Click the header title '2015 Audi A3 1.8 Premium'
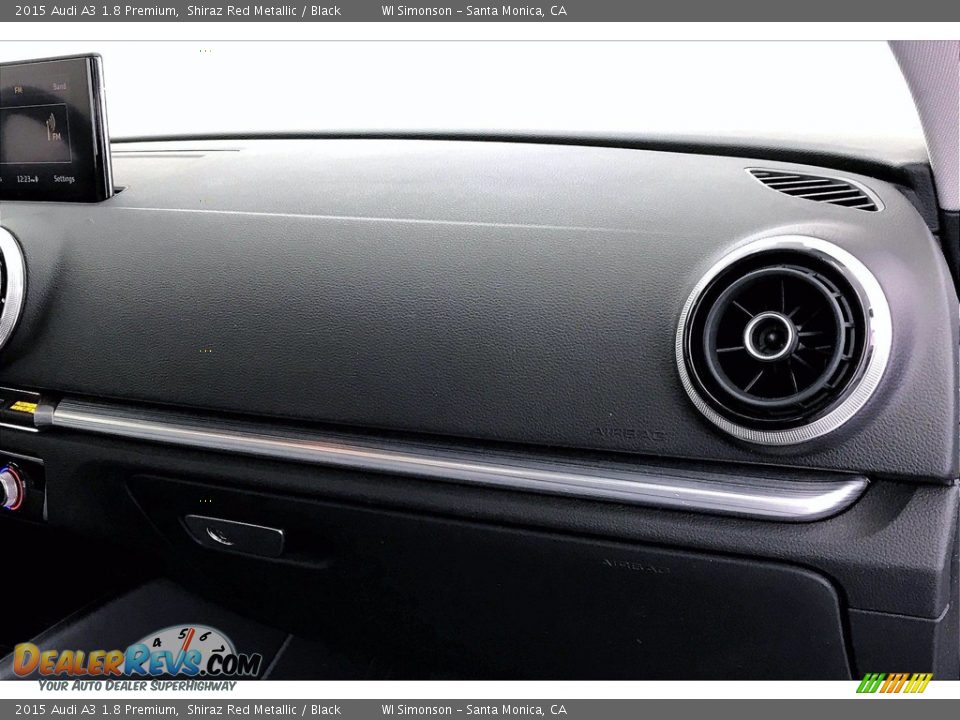 [x=96, y=11]
